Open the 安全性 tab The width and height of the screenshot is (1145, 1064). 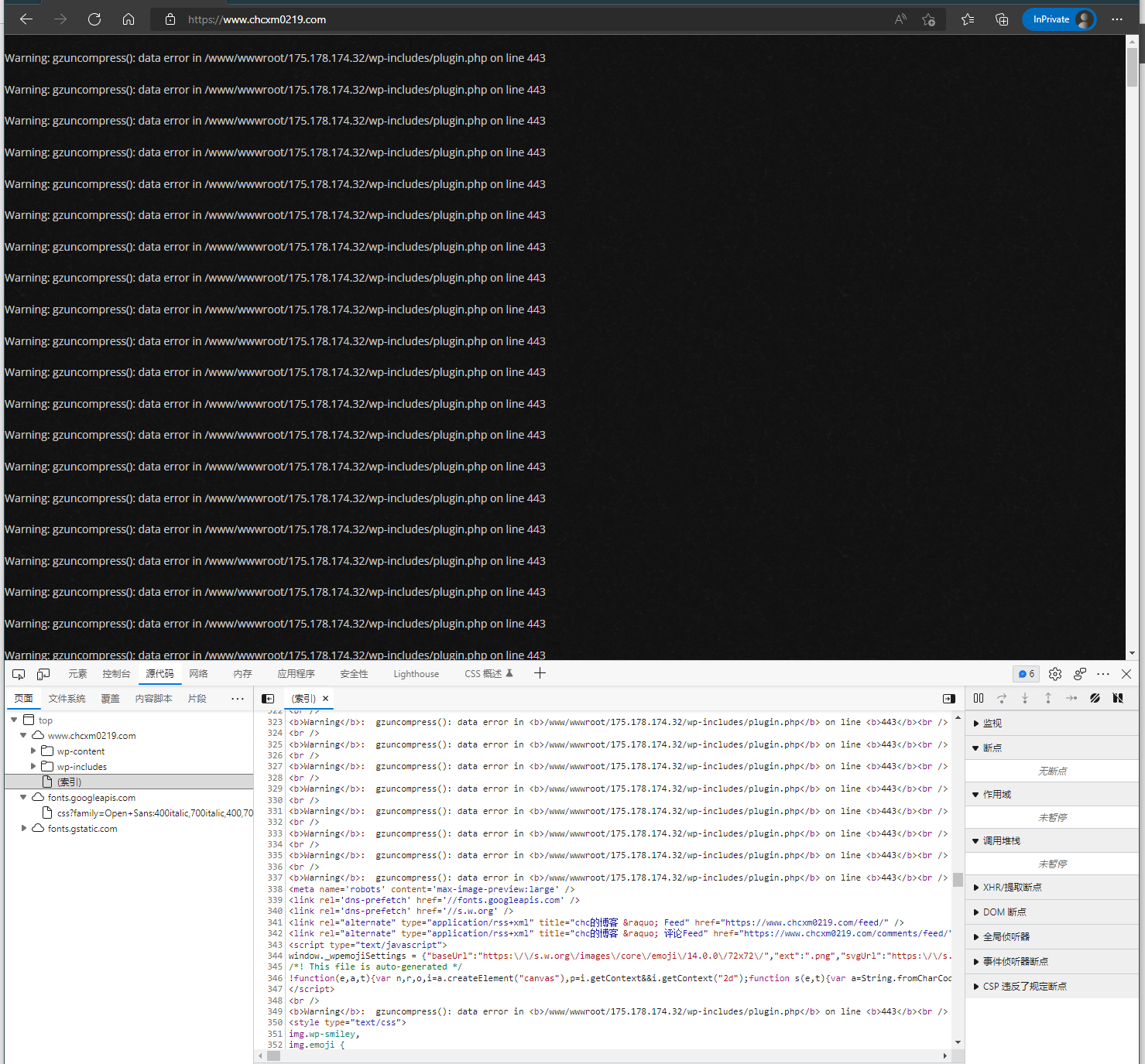tap(354, 674)
